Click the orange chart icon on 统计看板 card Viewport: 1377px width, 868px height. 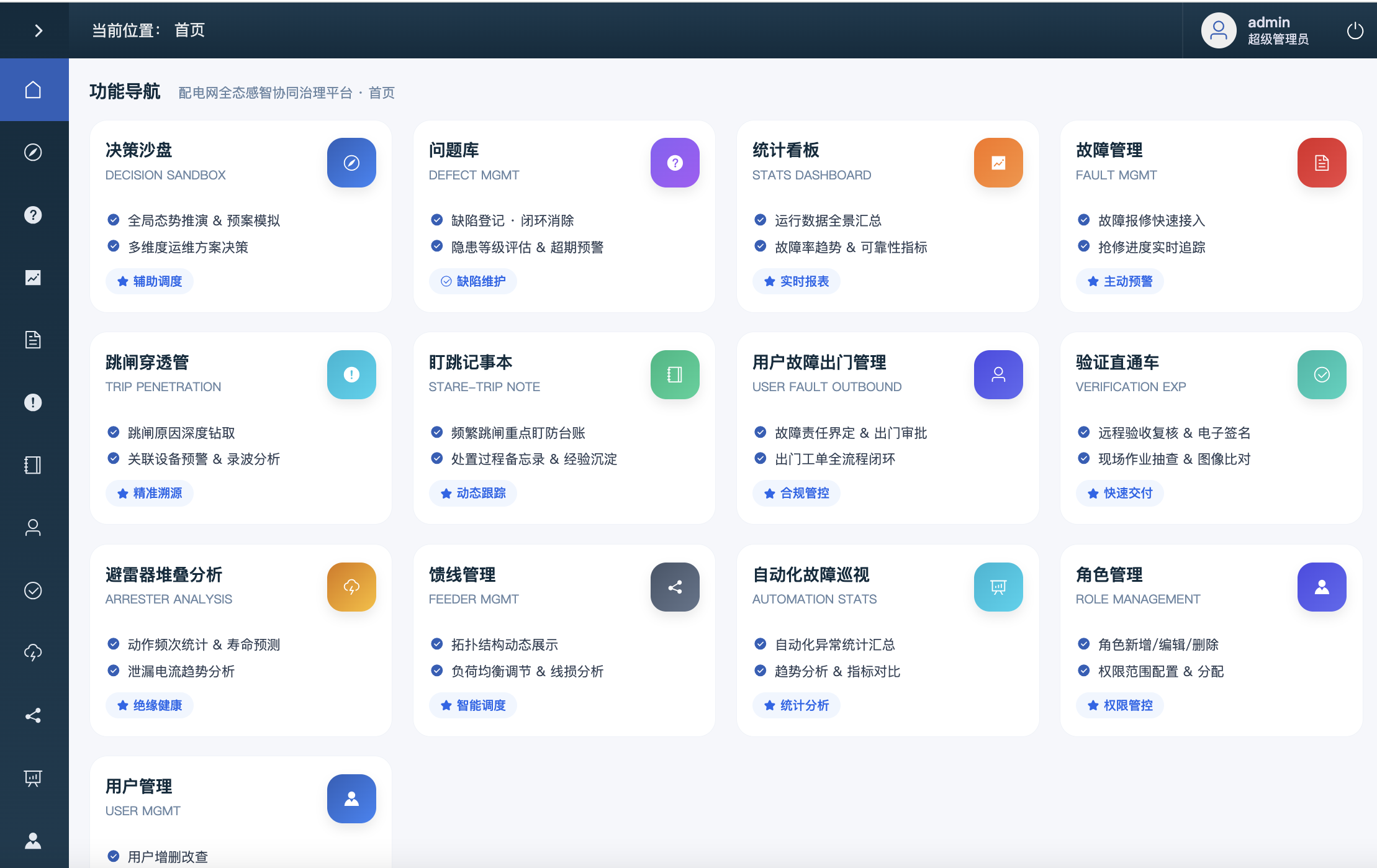pos(998,163)
